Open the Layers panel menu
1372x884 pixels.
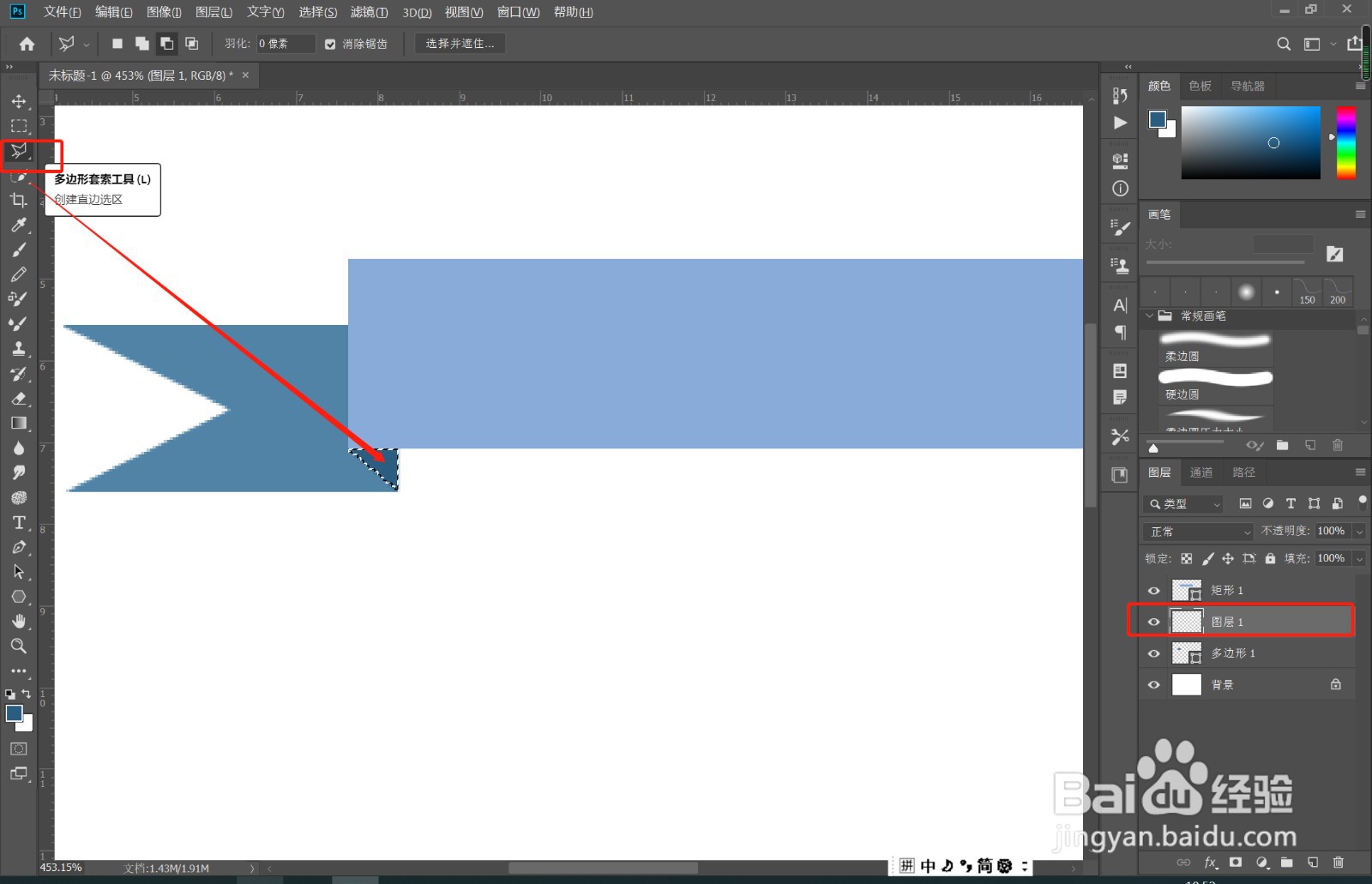tap(1360, 472)
